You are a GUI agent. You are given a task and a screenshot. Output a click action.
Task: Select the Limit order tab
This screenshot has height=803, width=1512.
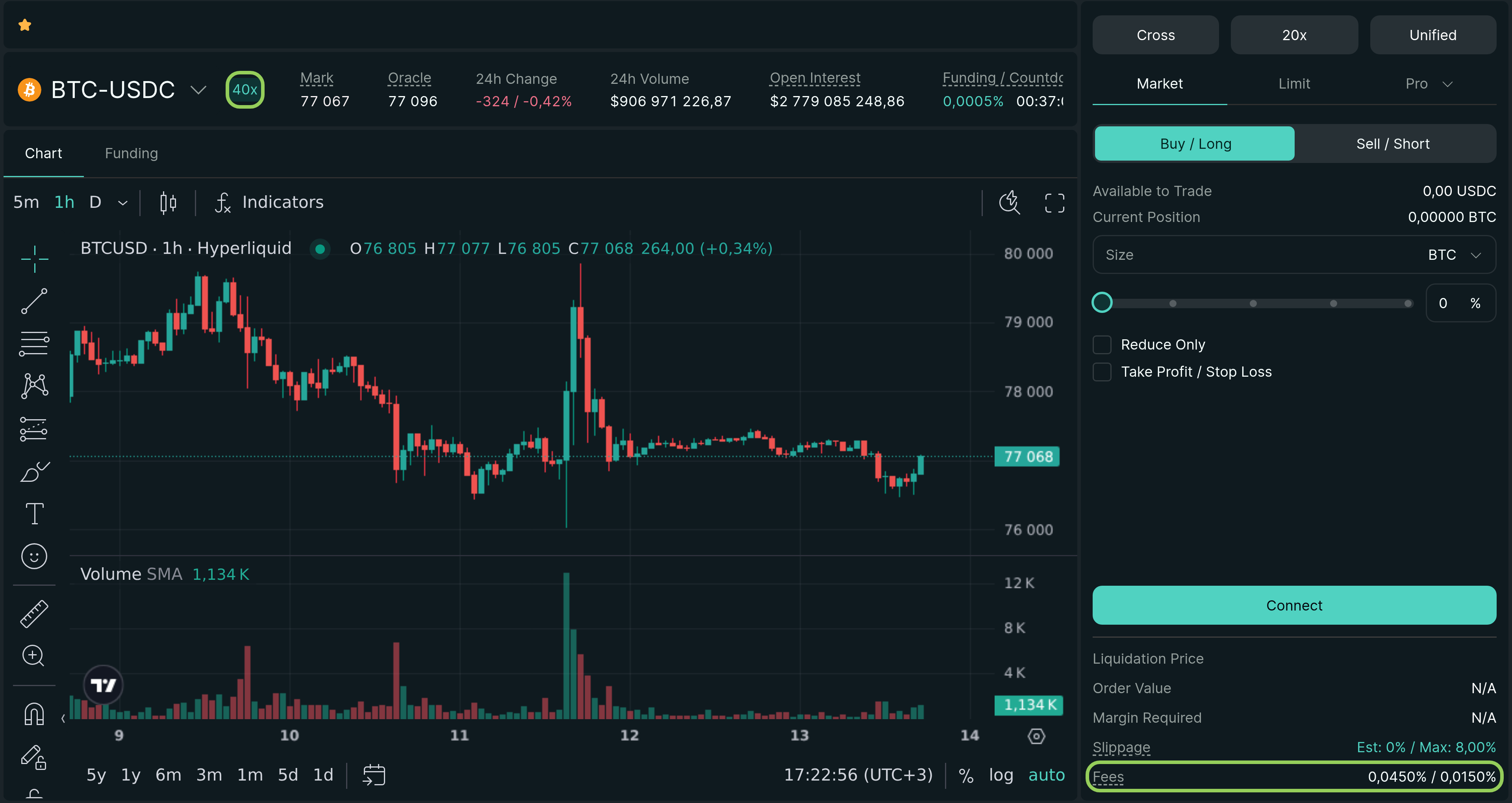pyautogui.click(x=1293, y=84)
